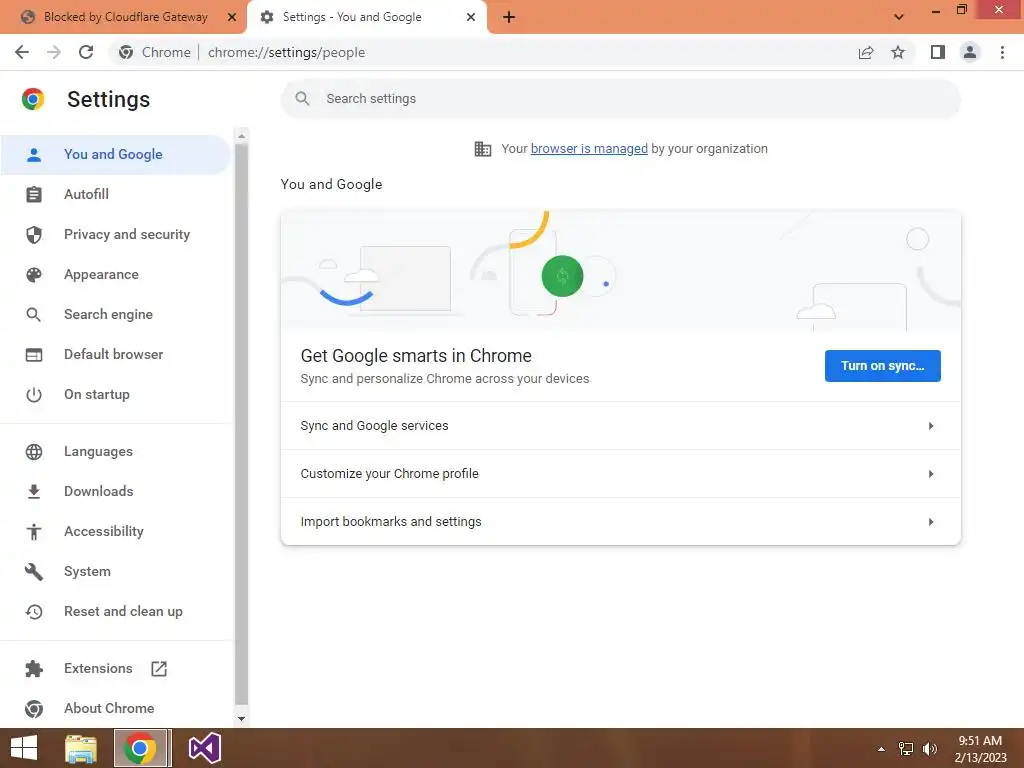Click sidebar scrollbar up arrow
The width and height of the screenshot is (1024, 768).
(x=242, y=136)
